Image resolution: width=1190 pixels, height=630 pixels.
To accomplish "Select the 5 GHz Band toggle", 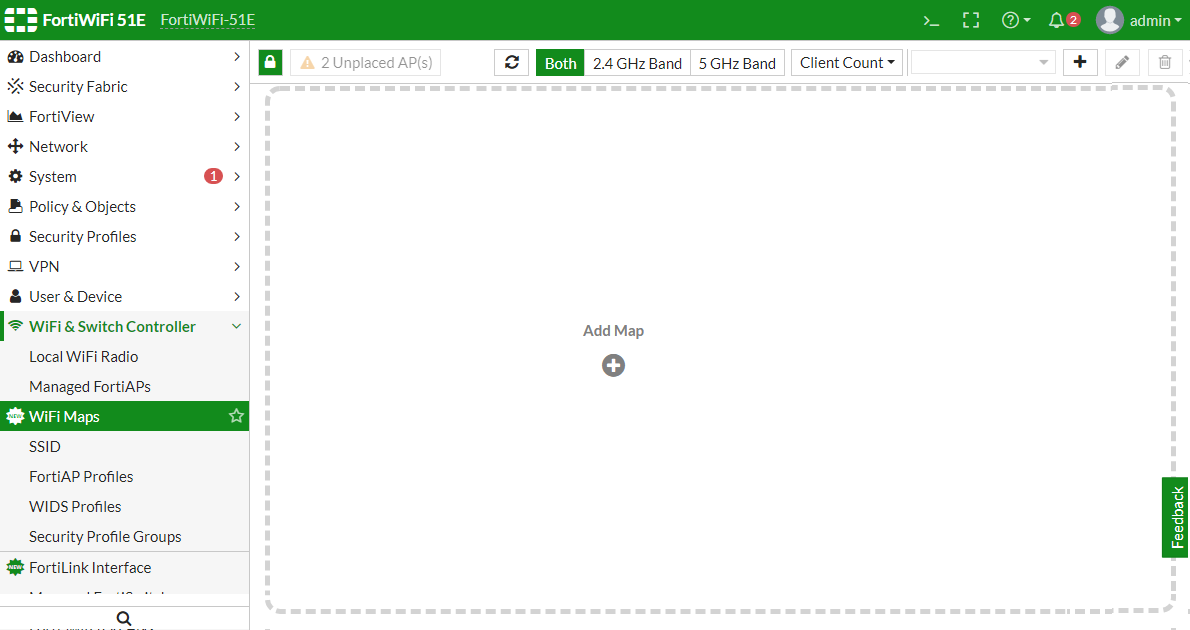I will pos(737,63).
